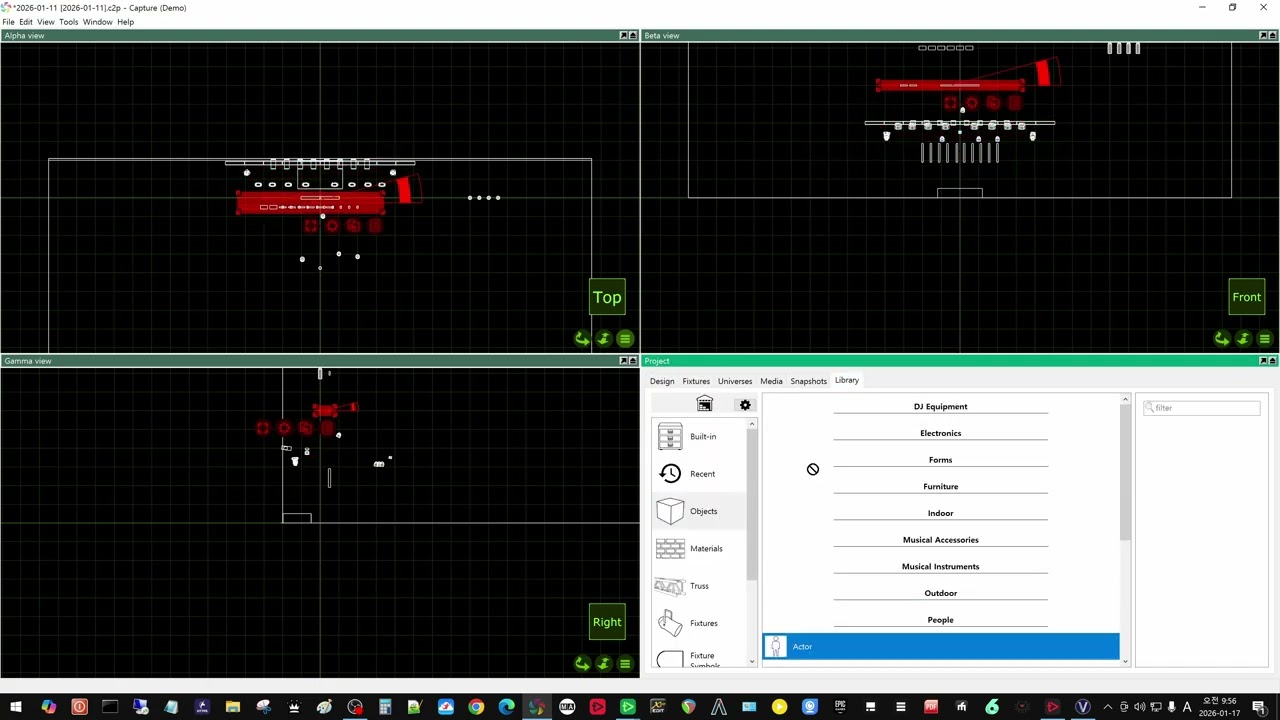1280x720 pixels.
Task: Maximize the Alpha view panel
Action: pos(633,35)
